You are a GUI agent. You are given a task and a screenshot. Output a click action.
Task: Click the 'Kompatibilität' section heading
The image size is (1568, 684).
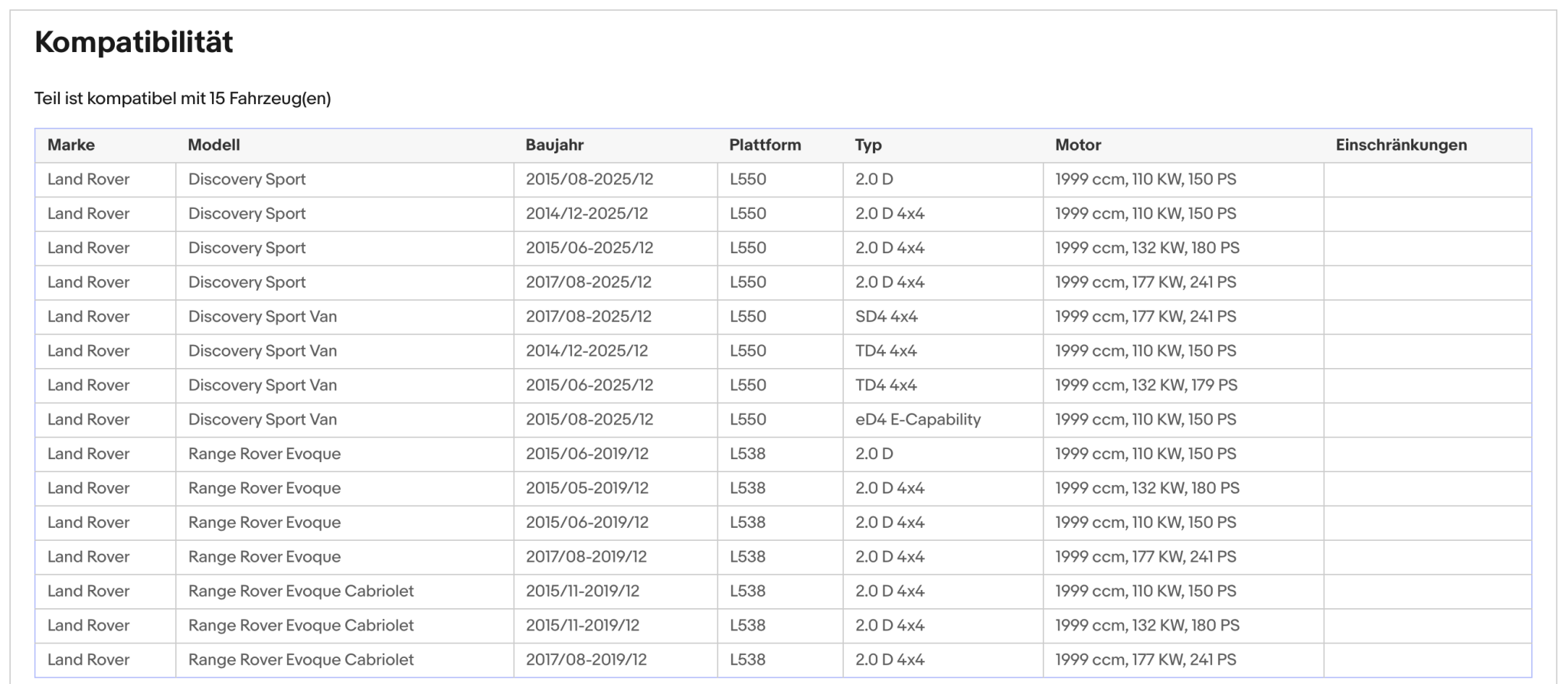pos(134,42)
